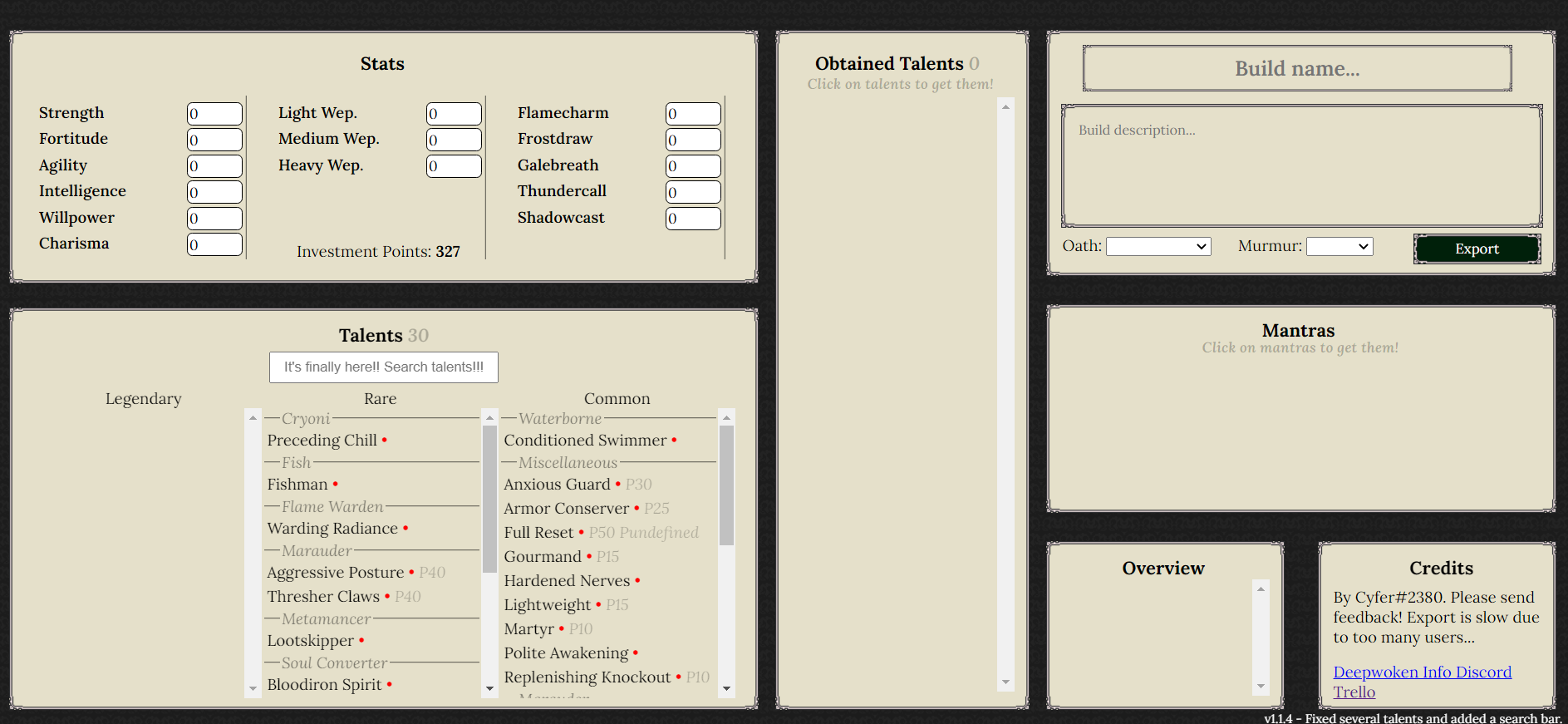1568x724 pixels.
Task: Pick the Preceding Chill rare talent
Action: (x=322, y=441)
